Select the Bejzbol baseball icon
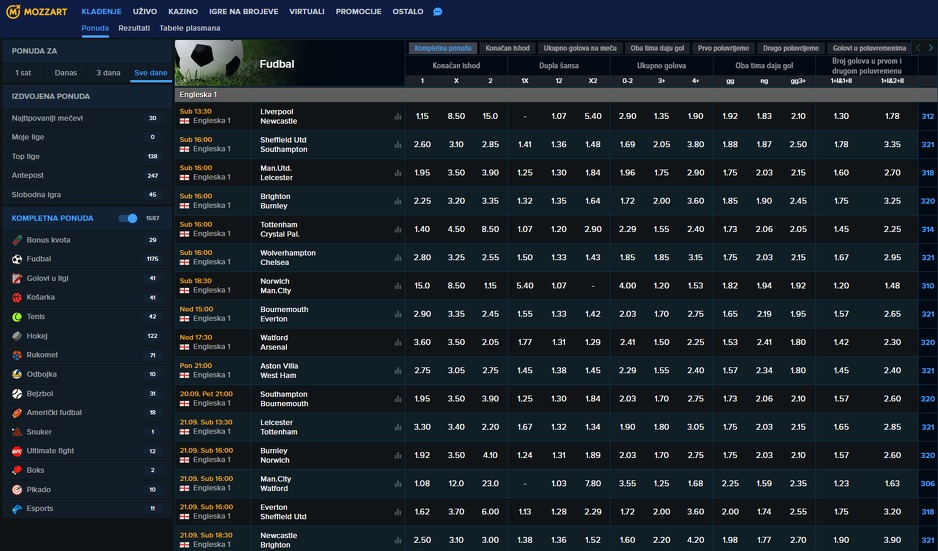The height and width of the screenshot is (551, 938). [x=17, y=394]
